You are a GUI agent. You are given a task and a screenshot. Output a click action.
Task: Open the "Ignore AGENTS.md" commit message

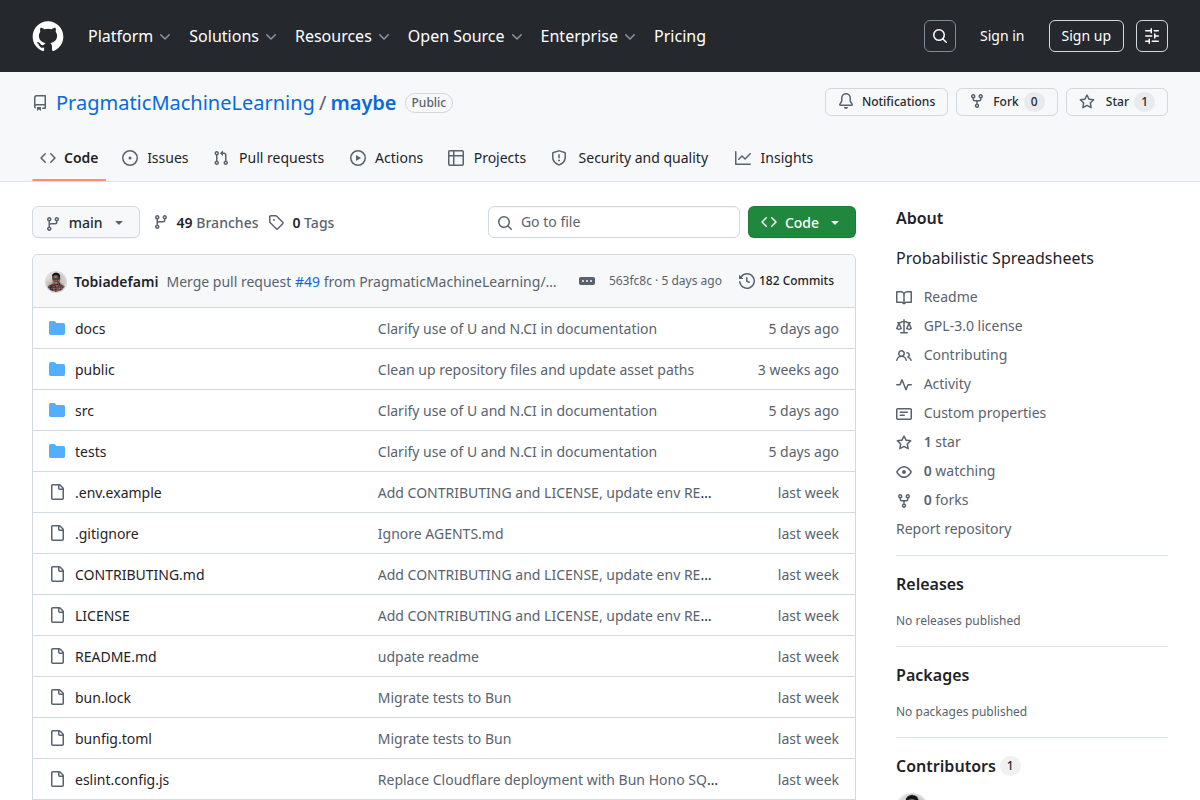[x=441, y=534]
